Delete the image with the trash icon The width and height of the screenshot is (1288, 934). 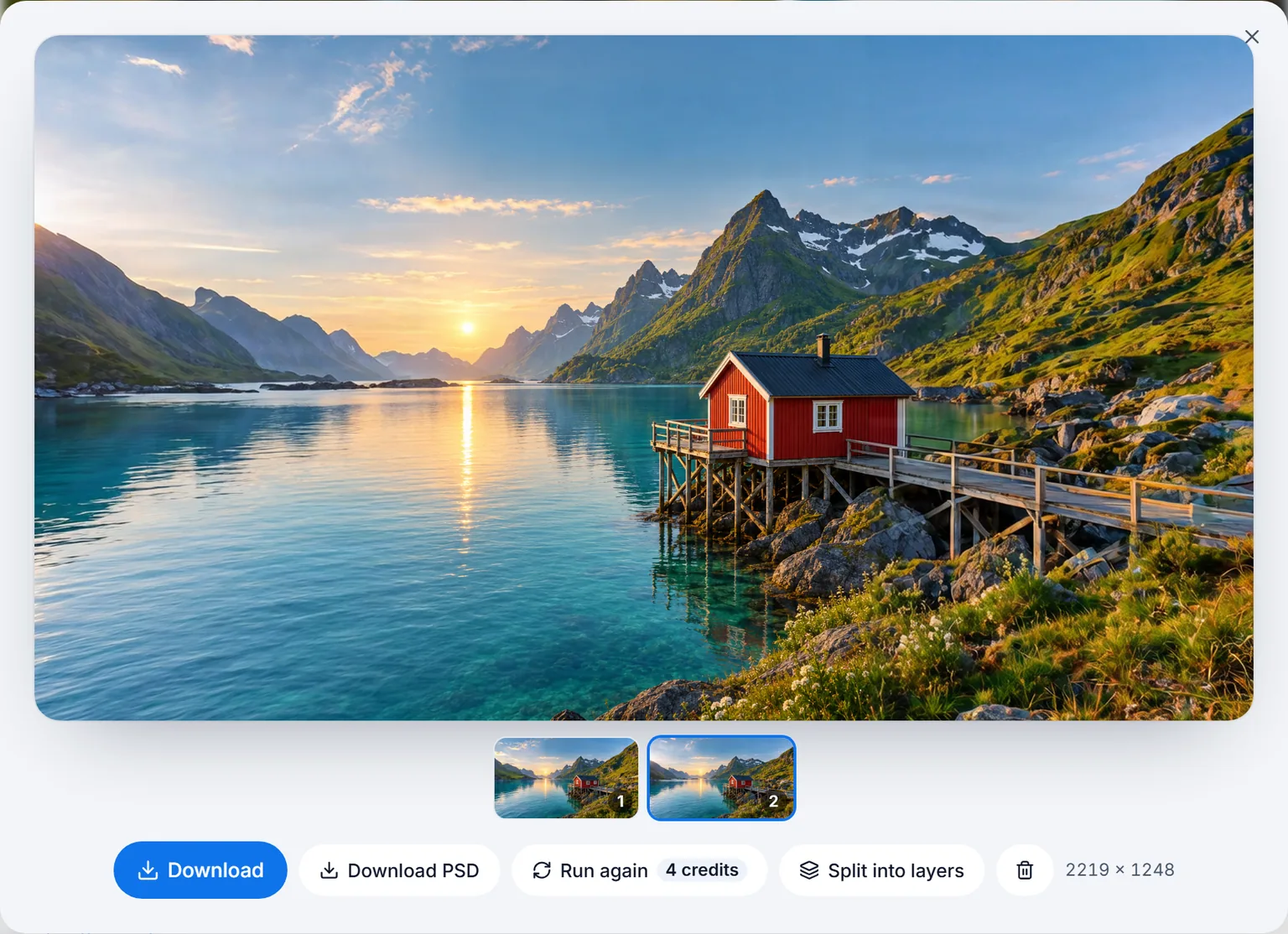coord(1025,870)
